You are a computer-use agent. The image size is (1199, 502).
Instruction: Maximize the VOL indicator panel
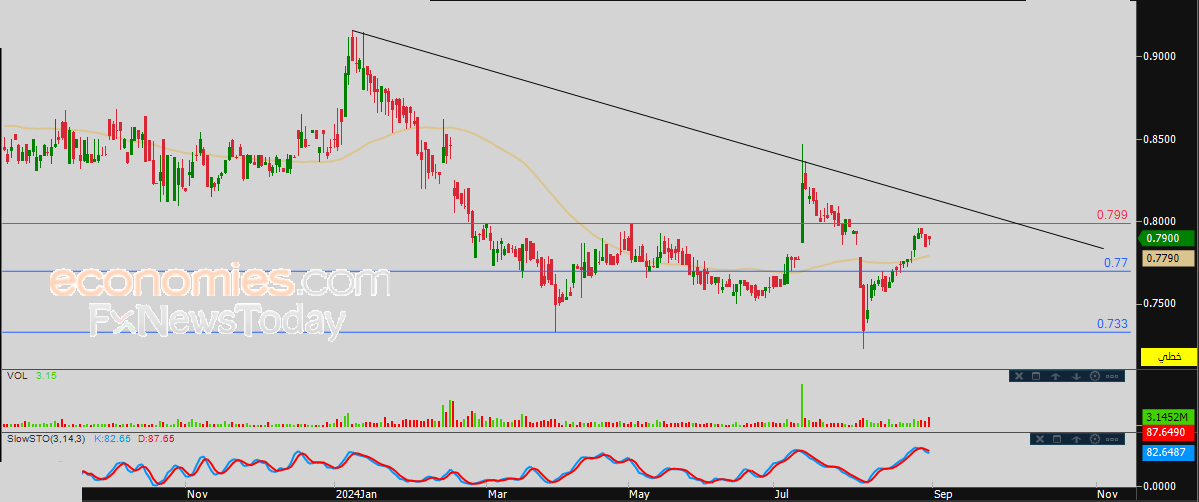pyautogui.click(x=1036, y=376)
